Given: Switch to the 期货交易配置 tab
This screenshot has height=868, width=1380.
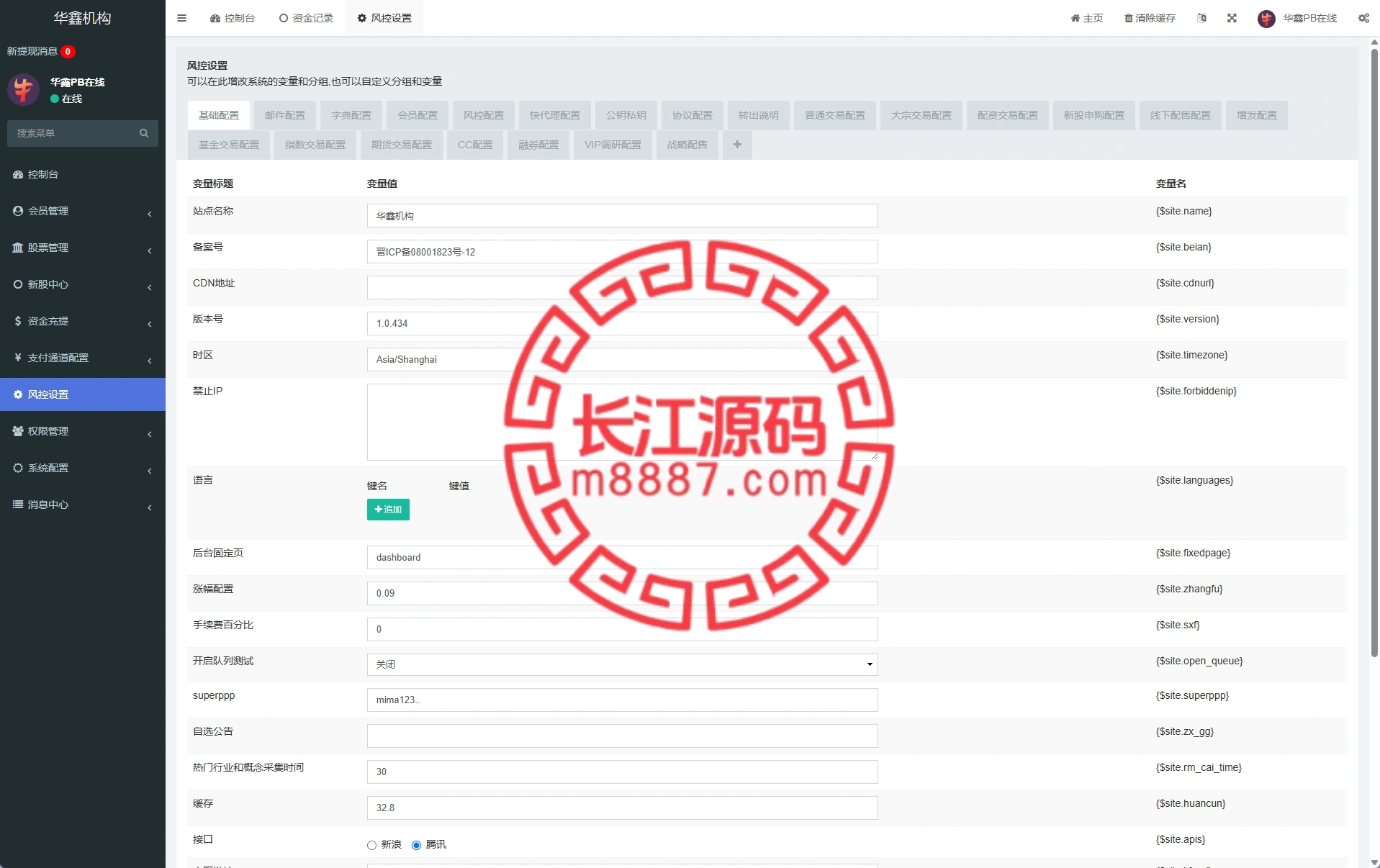Looking at the screenshot, I should click(402, 145).
